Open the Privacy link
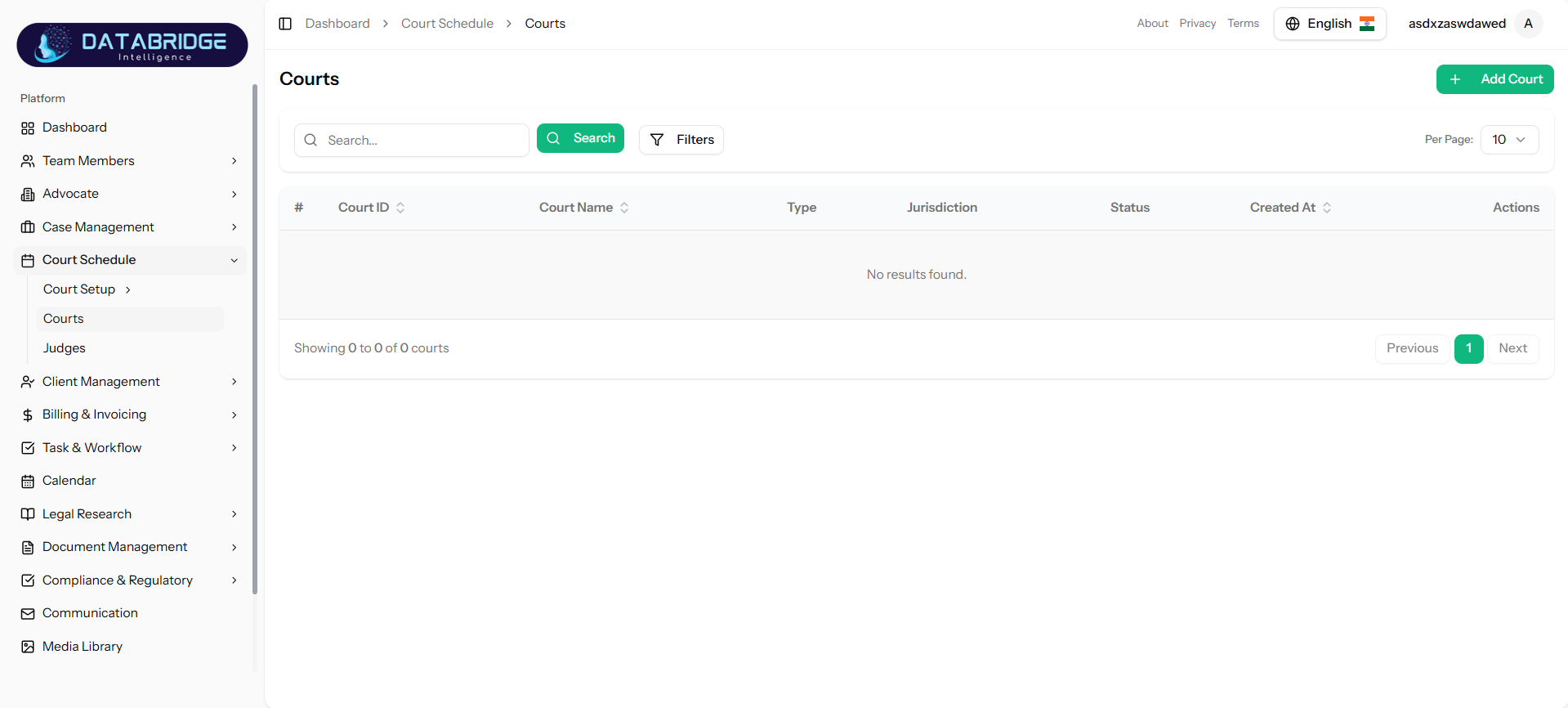The image size is (1568, 708). coord(1197,24)
